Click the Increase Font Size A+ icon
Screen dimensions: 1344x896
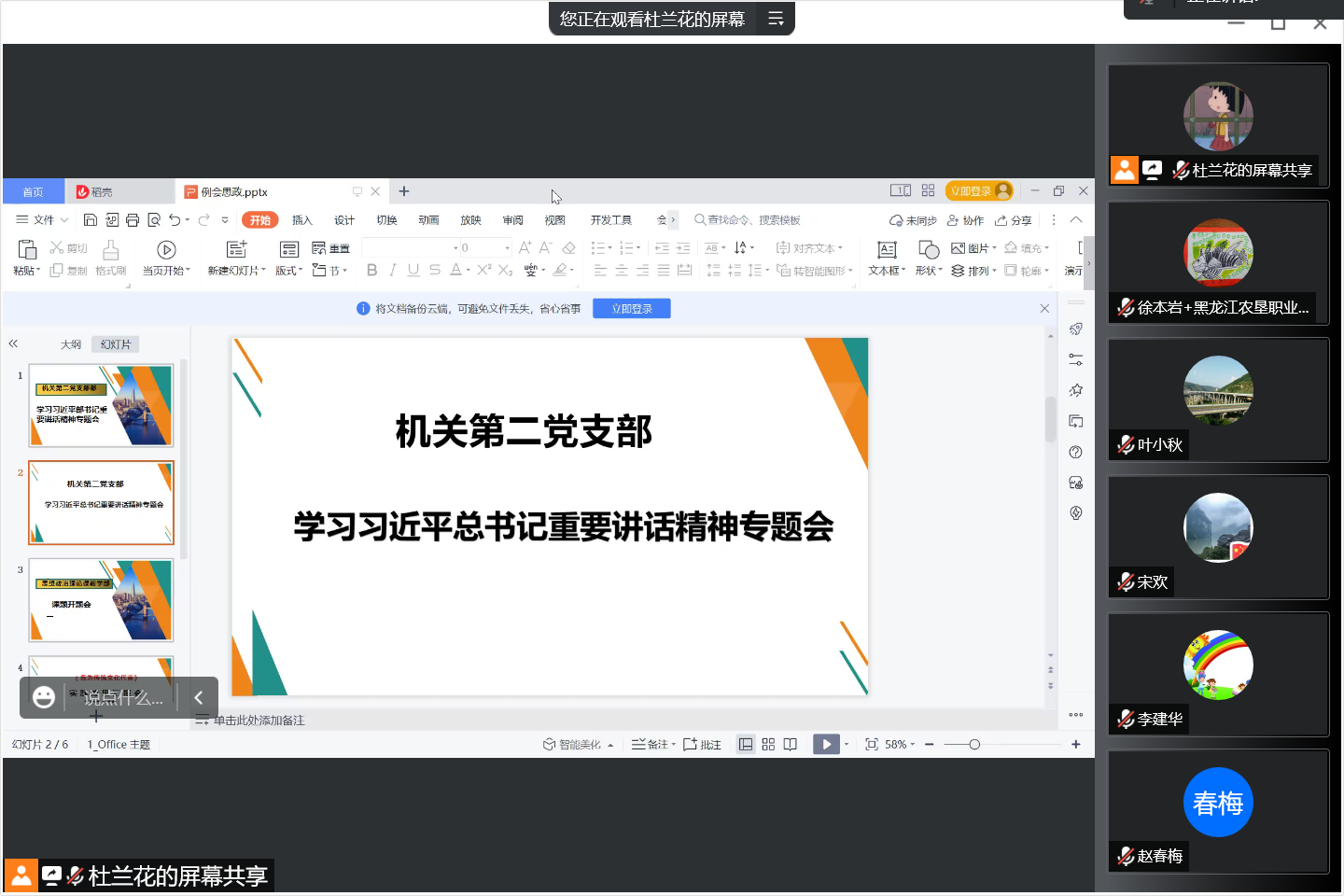click(x=525, y=247)
